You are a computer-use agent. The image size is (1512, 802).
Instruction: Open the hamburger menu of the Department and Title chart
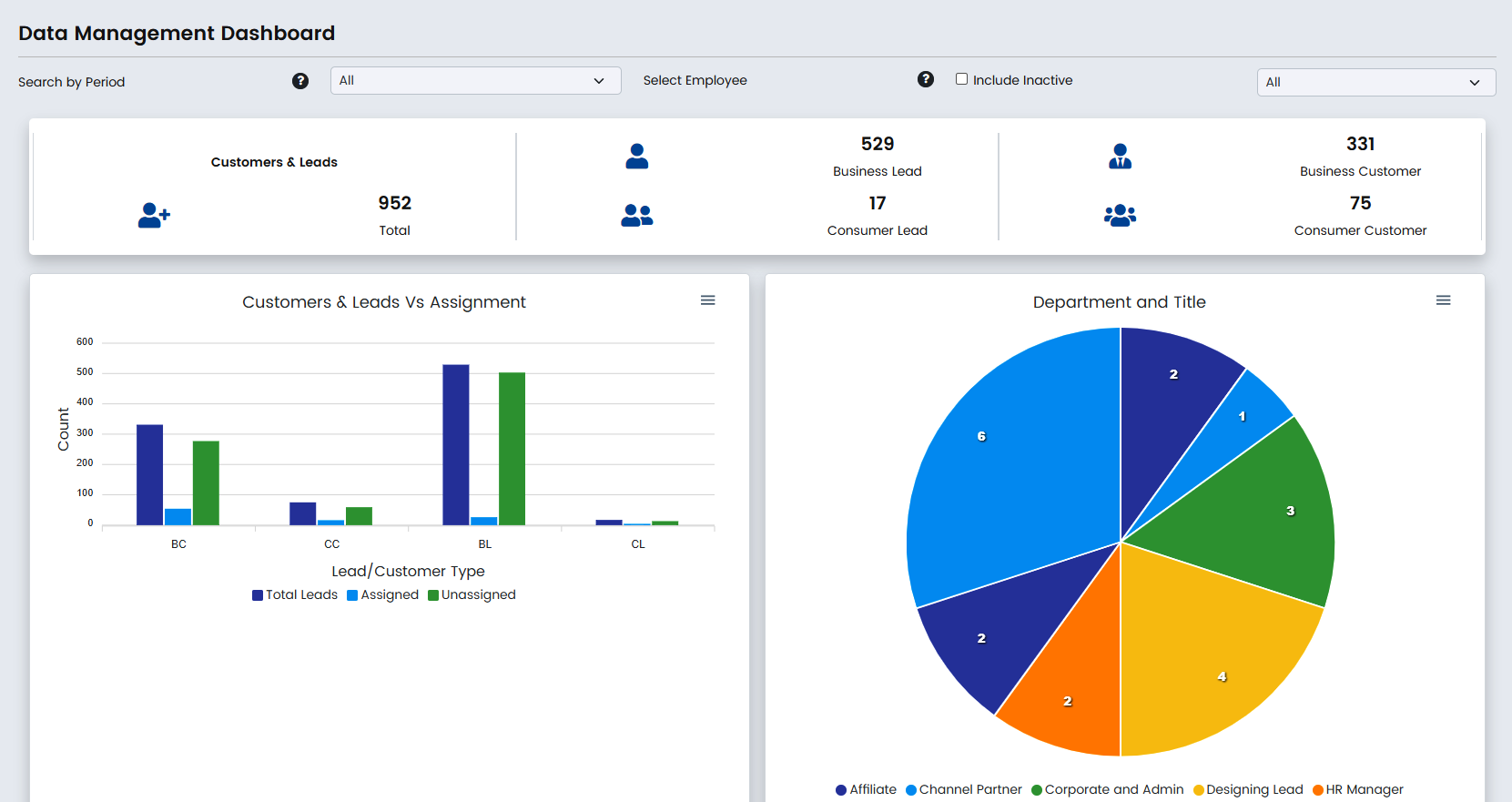[1443, 300]
